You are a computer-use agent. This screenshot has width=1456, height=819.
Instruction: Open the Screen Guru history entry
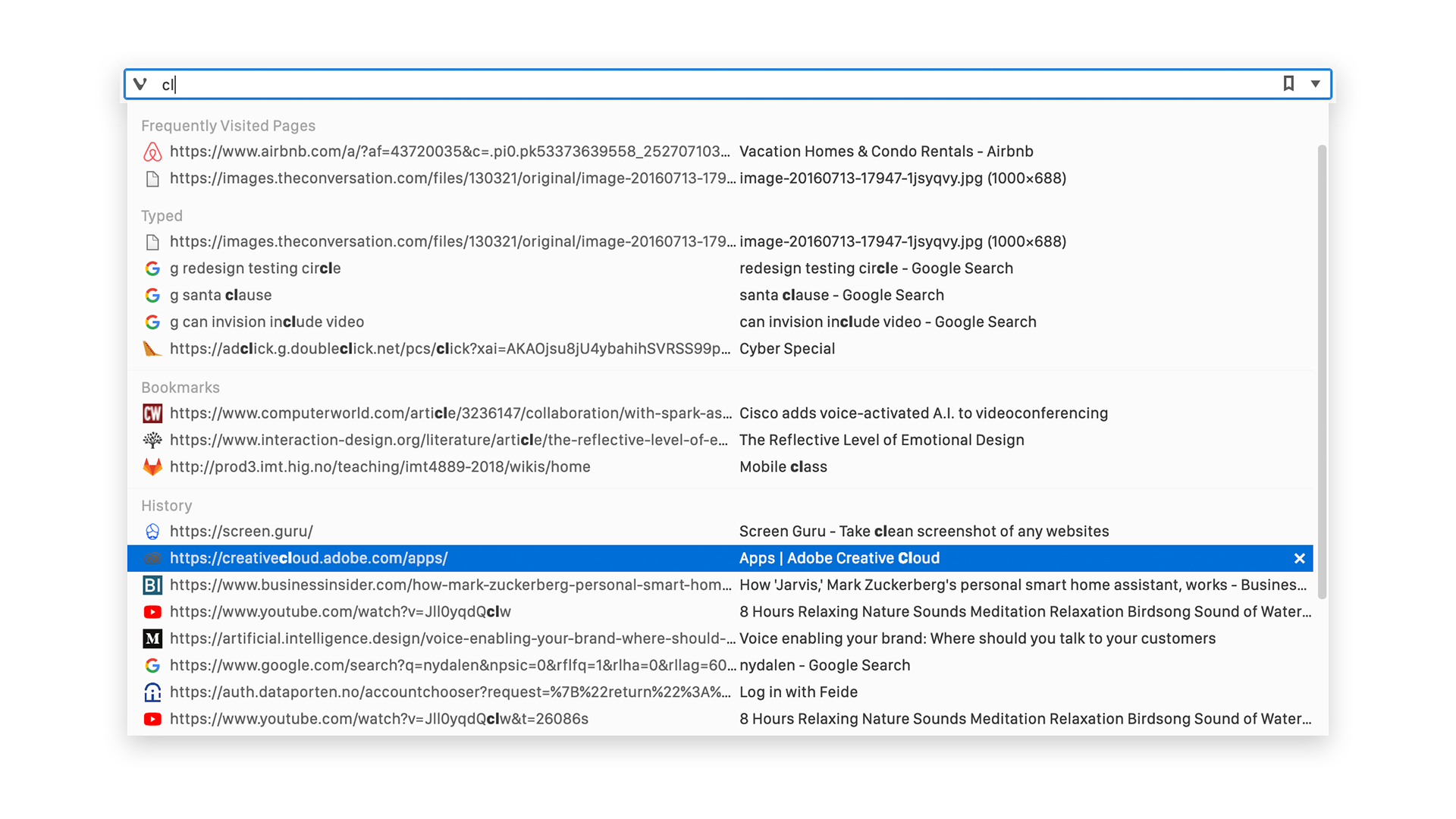tap(455, 531)
